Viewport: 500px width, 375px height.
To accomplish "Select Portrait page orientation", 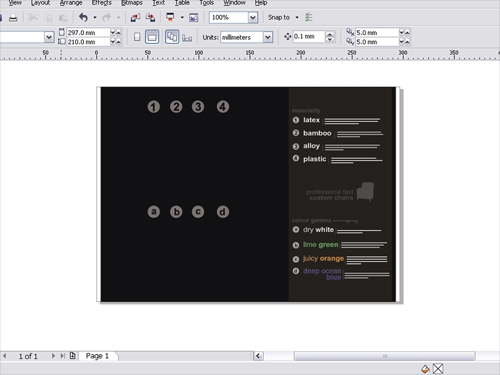I will [x=137, y=37].
